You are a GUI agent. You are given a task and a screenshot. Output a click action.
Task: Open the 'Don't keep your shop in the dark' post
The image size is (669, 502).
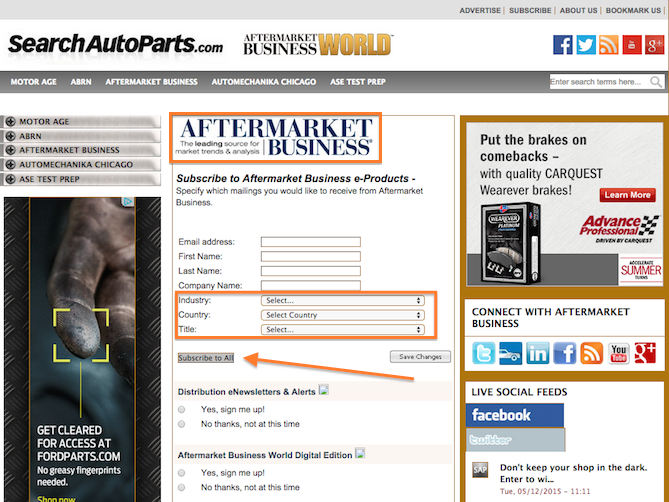click(573, 473)
